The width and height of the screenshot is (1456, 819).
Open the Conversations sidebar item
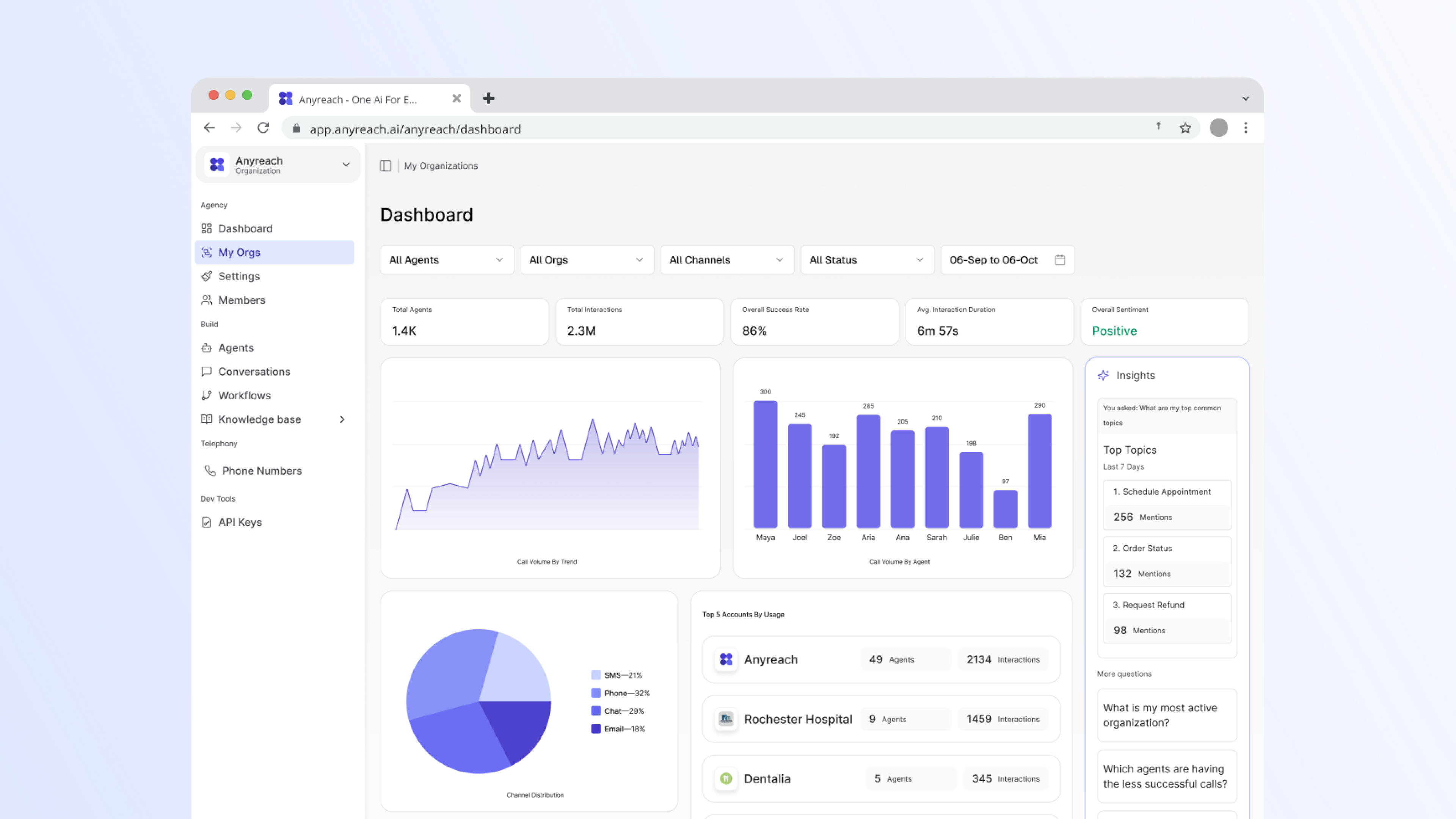254,372
